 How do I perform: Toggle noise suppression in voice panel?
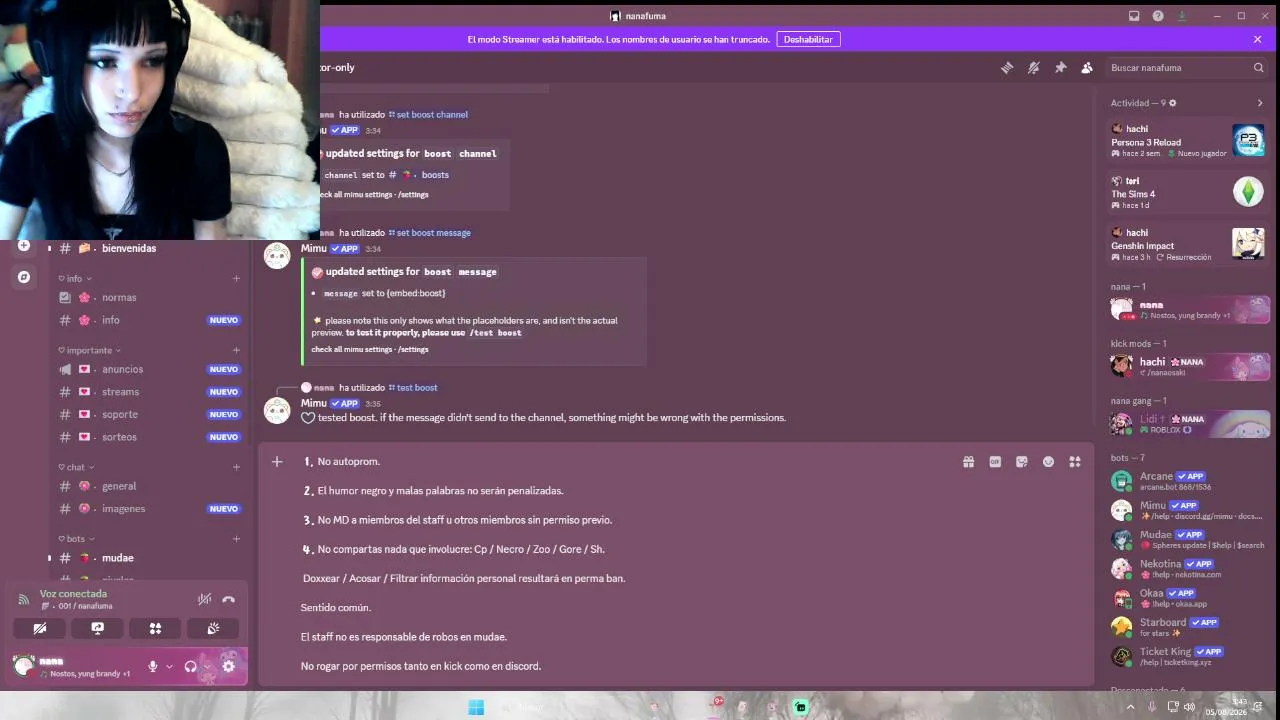pos(204,599)
